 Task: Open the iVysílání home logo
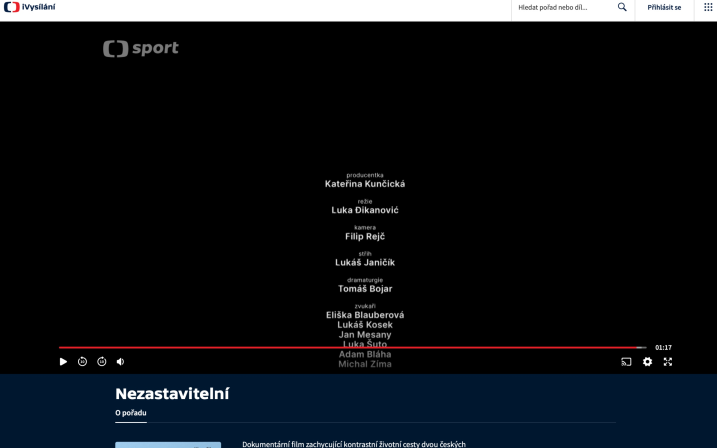tap(29, 7)
